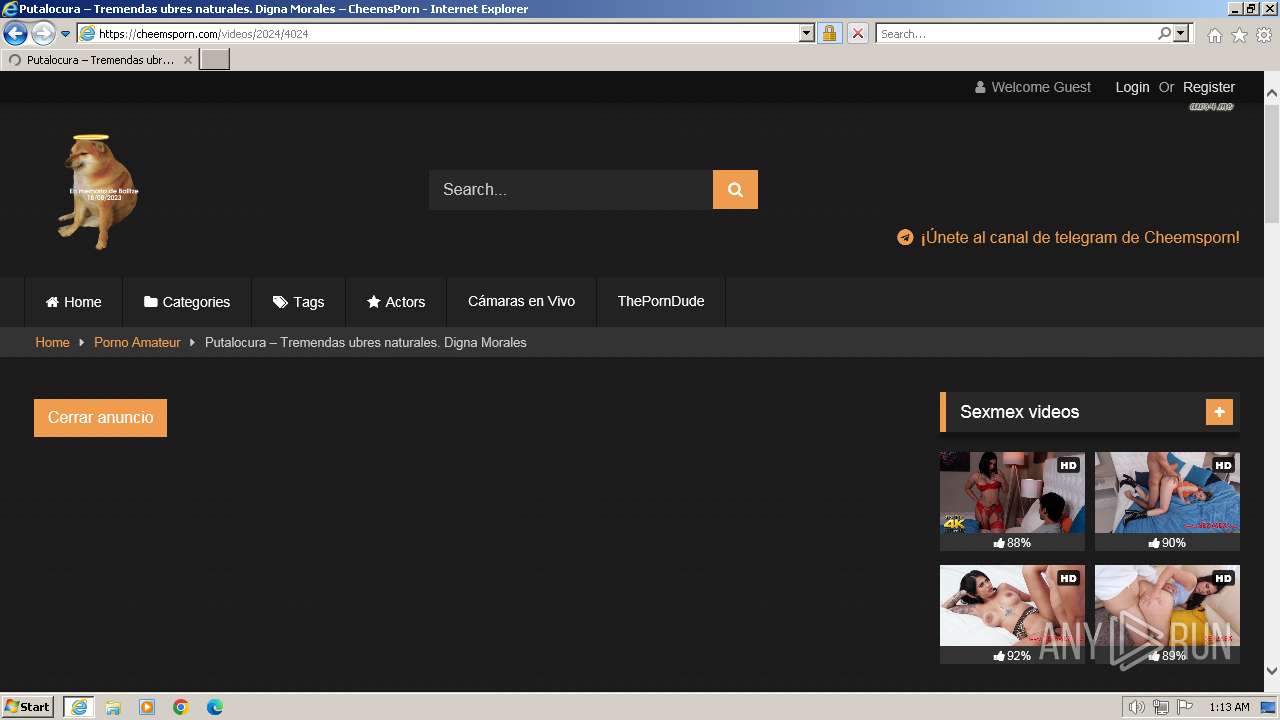Close the Putalocura tab with its X
1280x720 pixels.
pyautogui.click(x=187, y=60)
